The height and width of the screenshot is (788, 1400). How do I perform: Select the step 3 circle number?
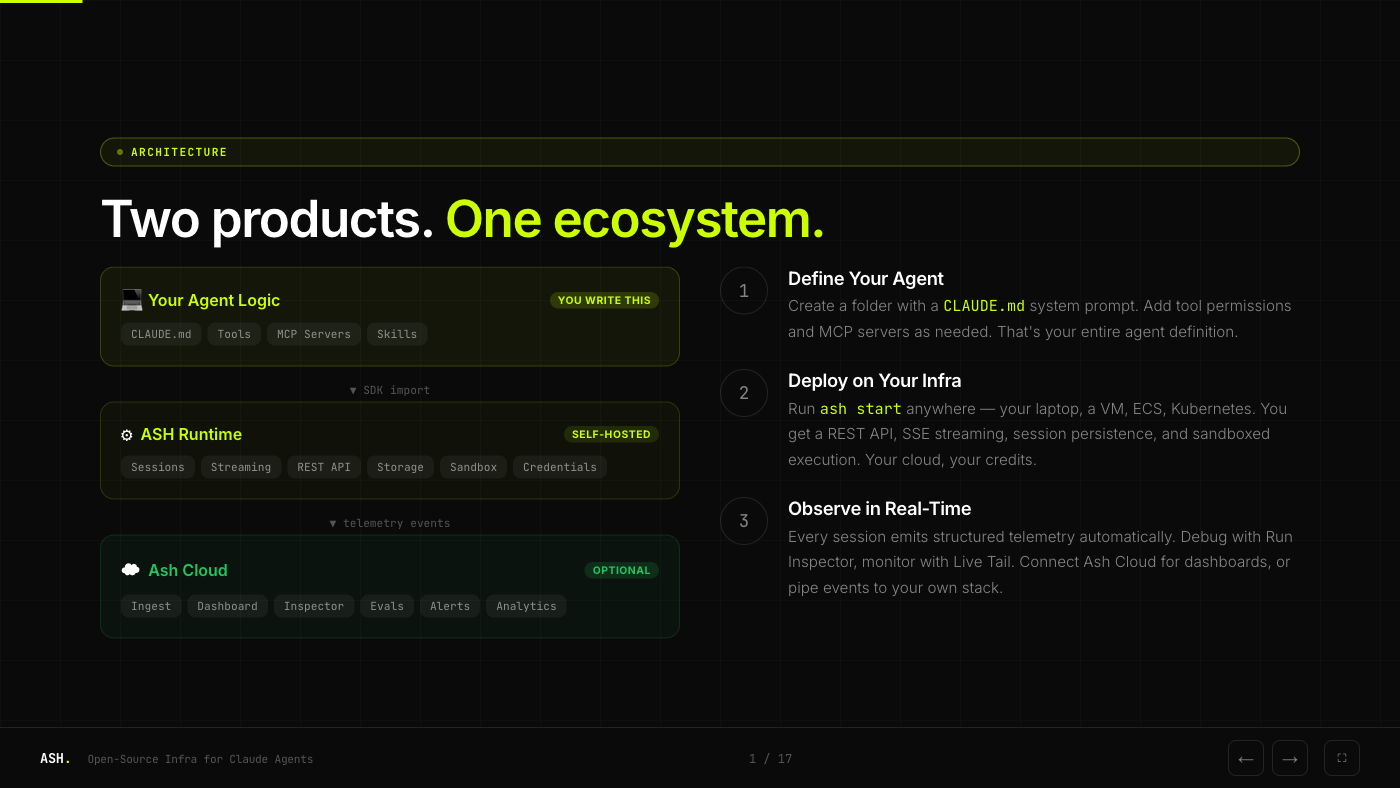click(x=743, y=521)
